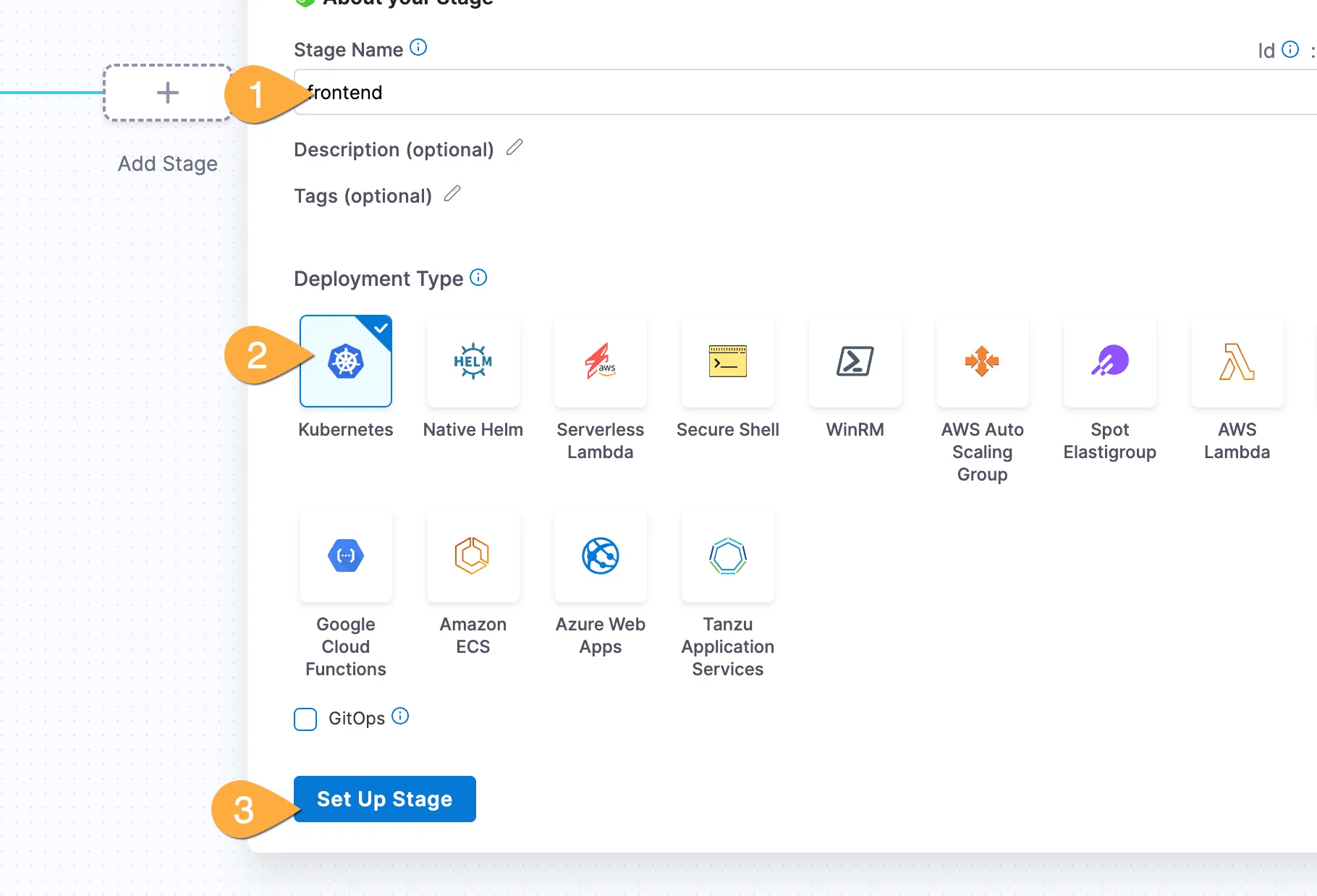Select the AWS Lambda deployment type
1317x896 pixels.
click(1237, 361)
